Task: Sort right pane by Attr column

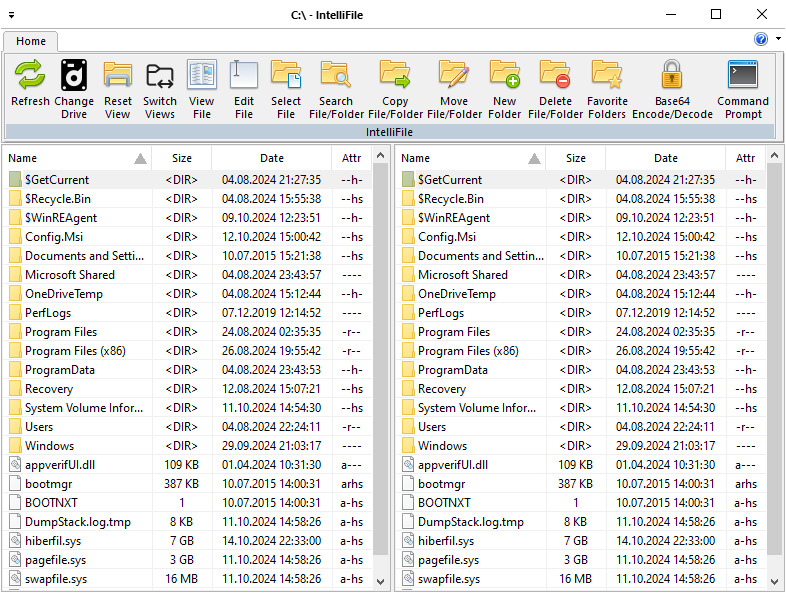Action: [745, 158]
